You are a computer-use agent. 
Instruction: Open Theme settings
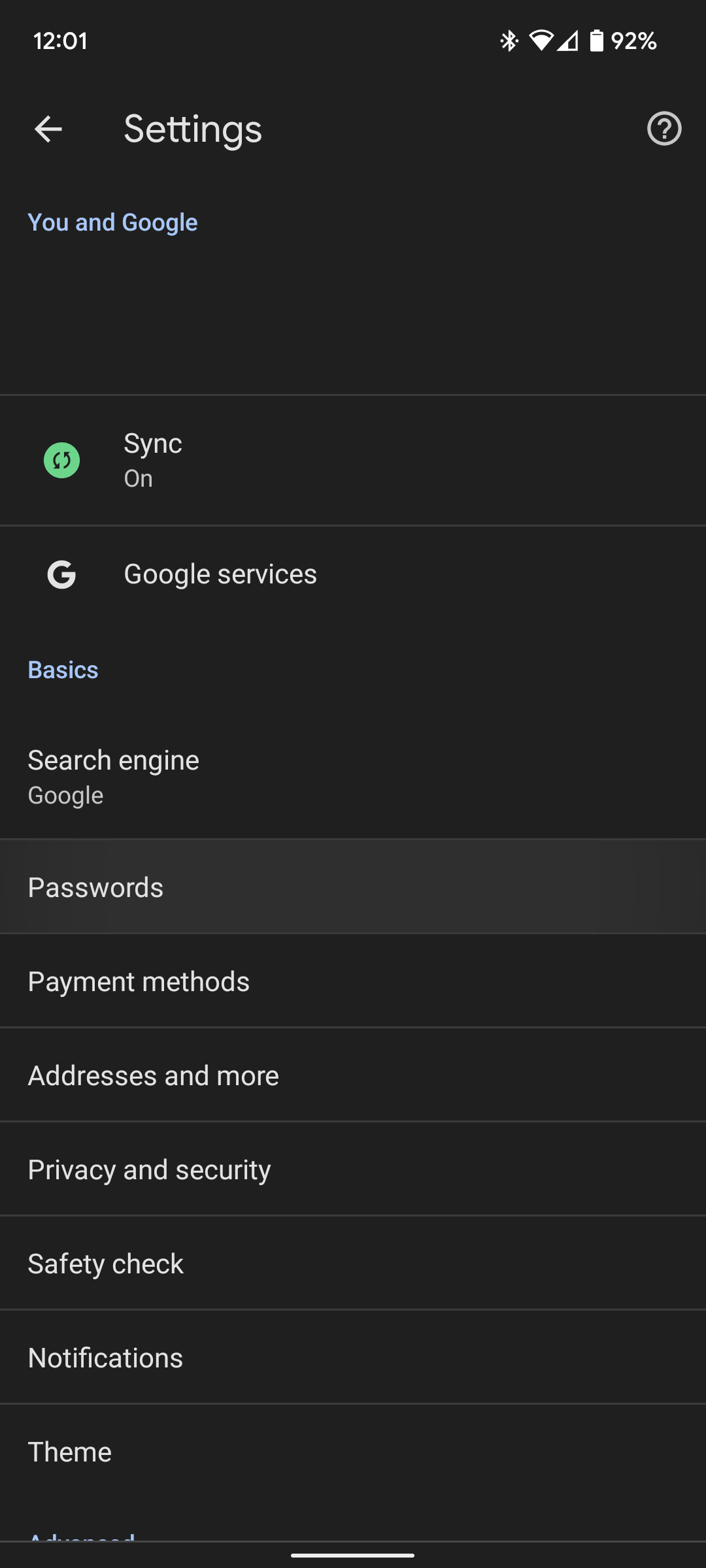point(353,1452)
